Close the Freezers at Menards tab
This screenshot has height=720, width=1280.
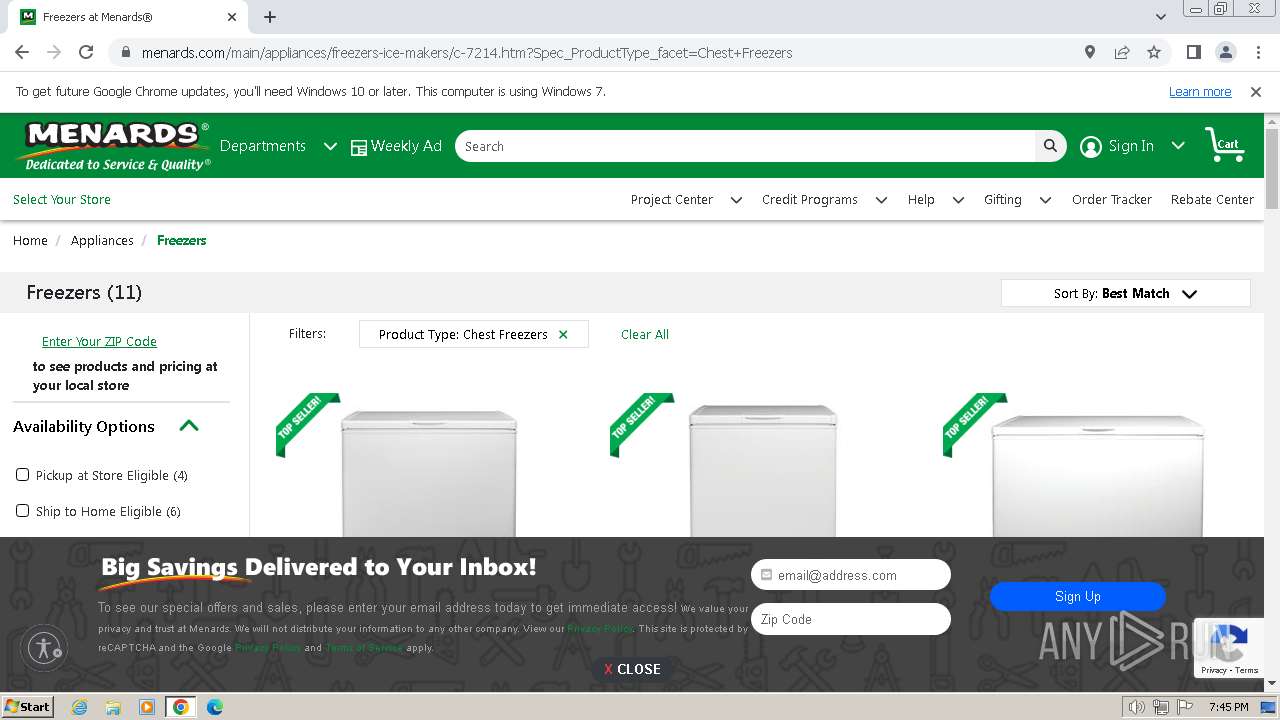(x=232, y=17)
